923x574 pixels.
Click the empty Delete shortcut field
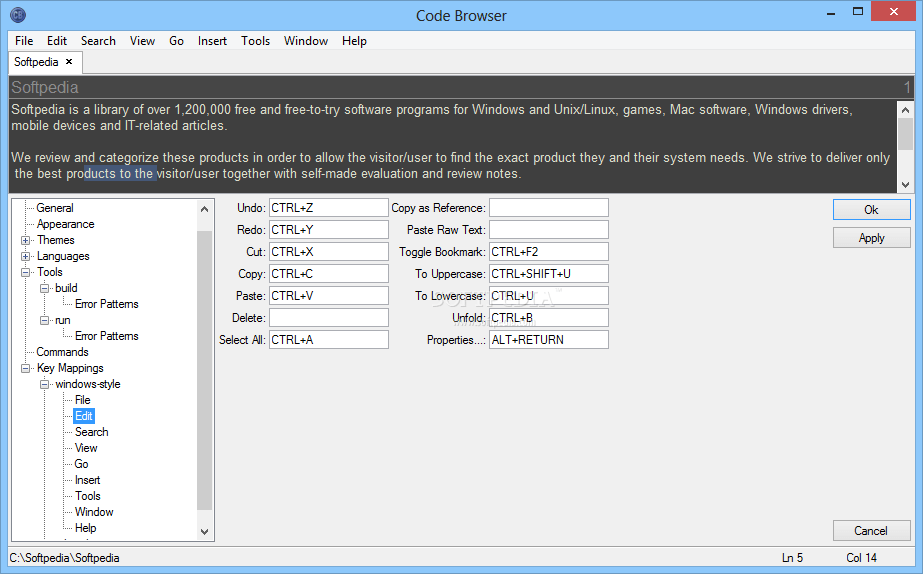coord(328,318)
